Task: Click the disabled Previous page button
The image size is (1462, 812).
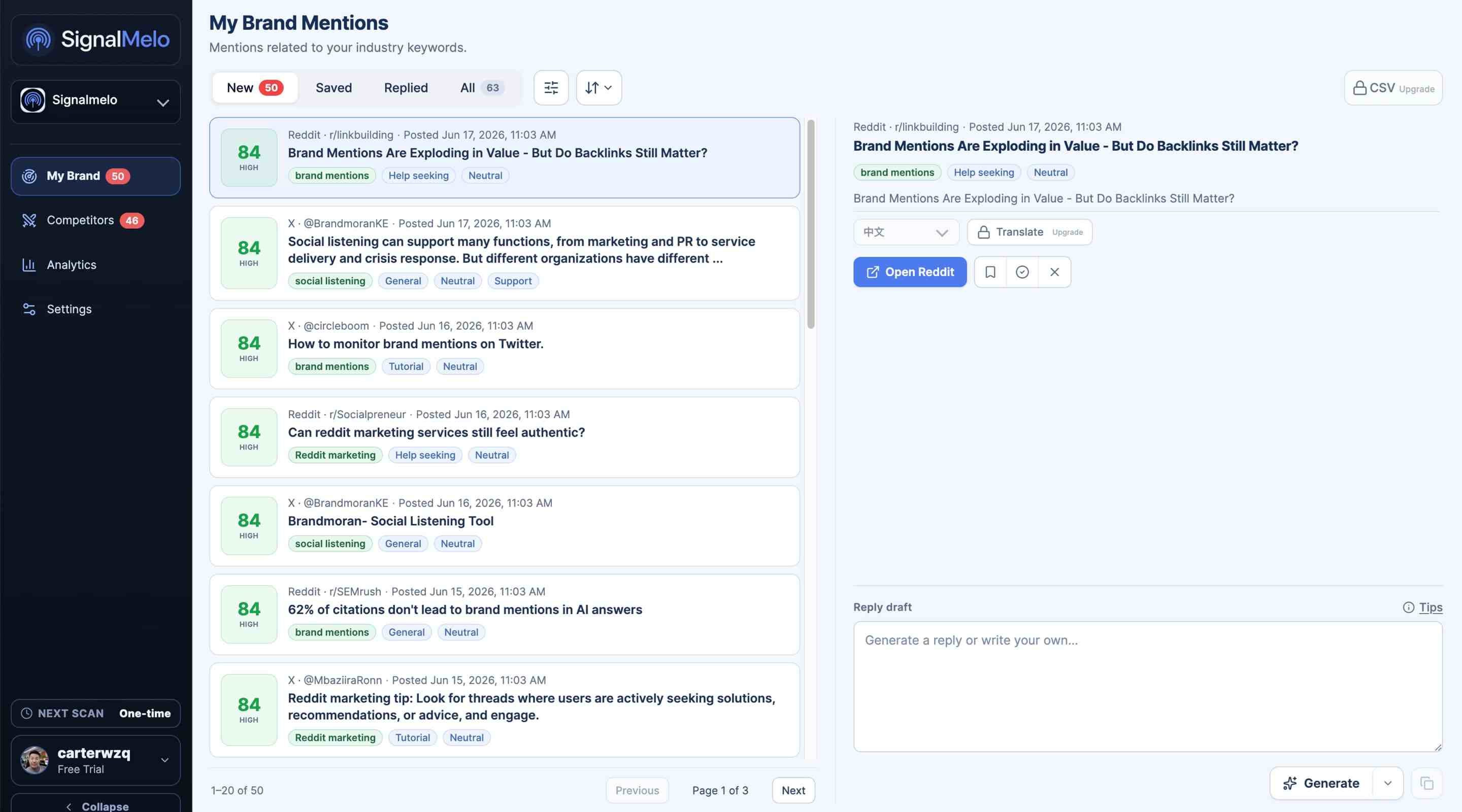Action: 637,791
